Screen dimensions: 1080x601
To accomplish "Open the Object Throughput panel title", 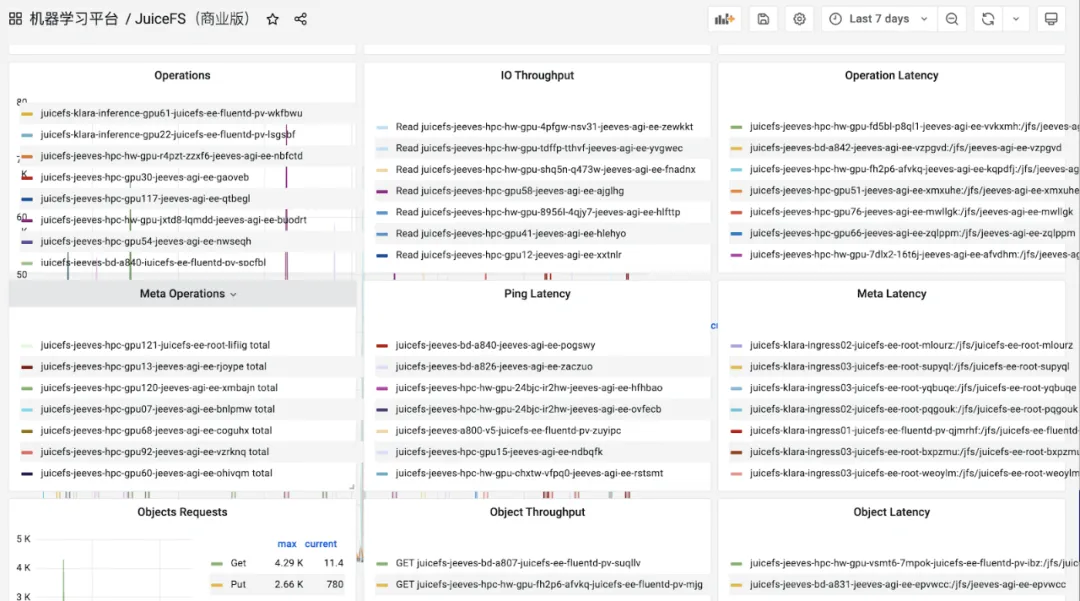I will [x=537, y=512].
